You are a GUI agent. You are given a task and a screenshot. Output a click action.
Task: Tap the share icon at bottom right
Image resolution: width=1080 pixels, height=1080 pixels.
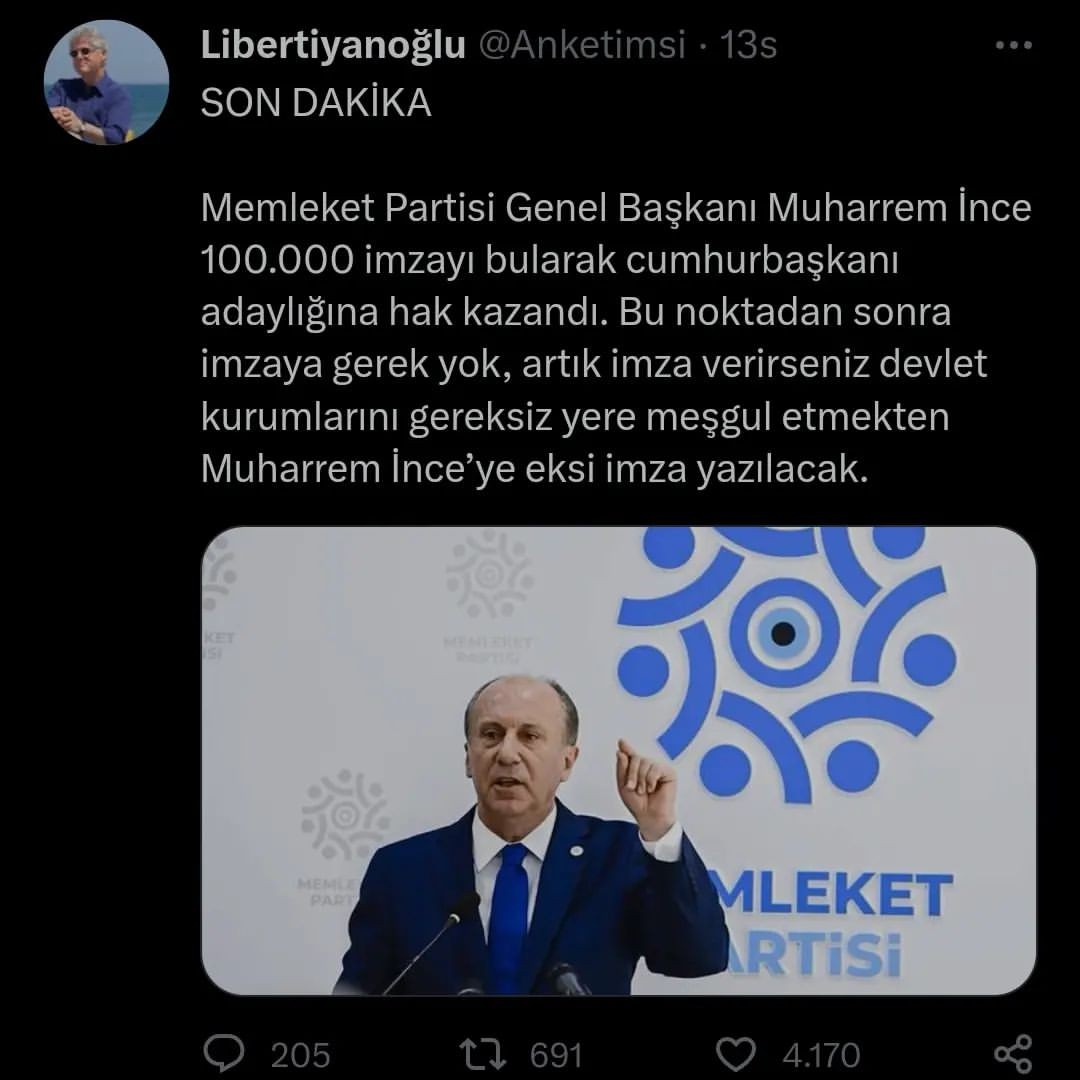click(x=1013, y=1054)
